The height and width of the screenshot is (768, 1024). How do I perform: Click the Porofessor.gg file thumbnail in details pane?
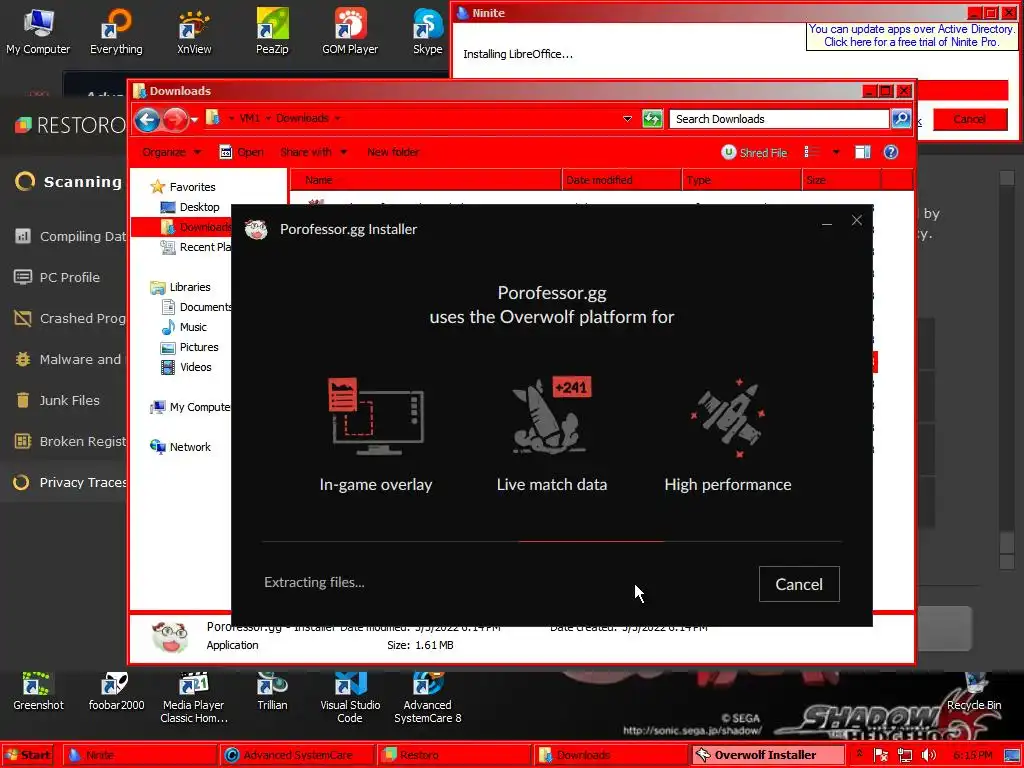tap(168, 637)
